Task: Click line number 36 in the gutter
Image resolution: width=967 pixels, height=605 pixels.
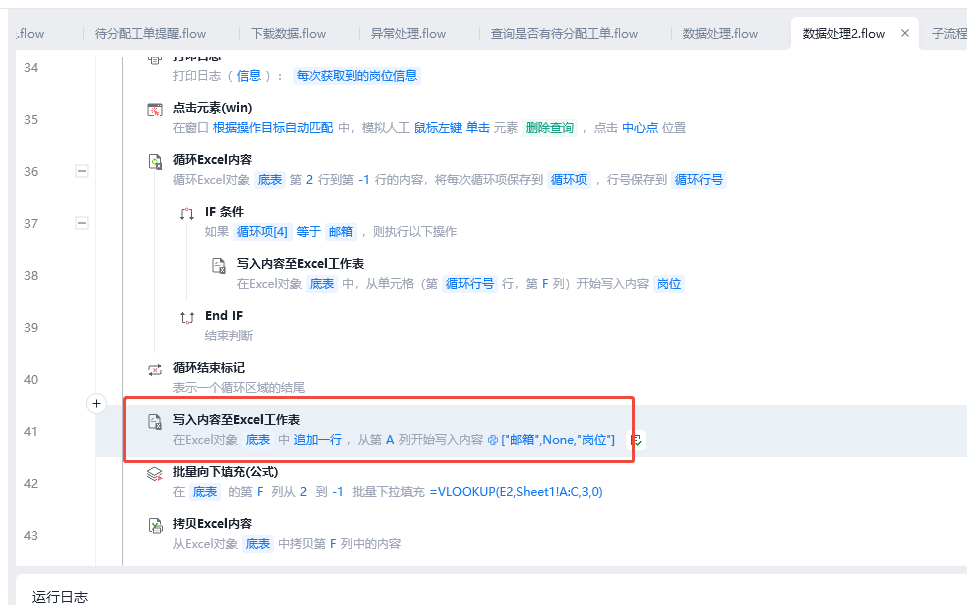Action: [x=31, y=171]
